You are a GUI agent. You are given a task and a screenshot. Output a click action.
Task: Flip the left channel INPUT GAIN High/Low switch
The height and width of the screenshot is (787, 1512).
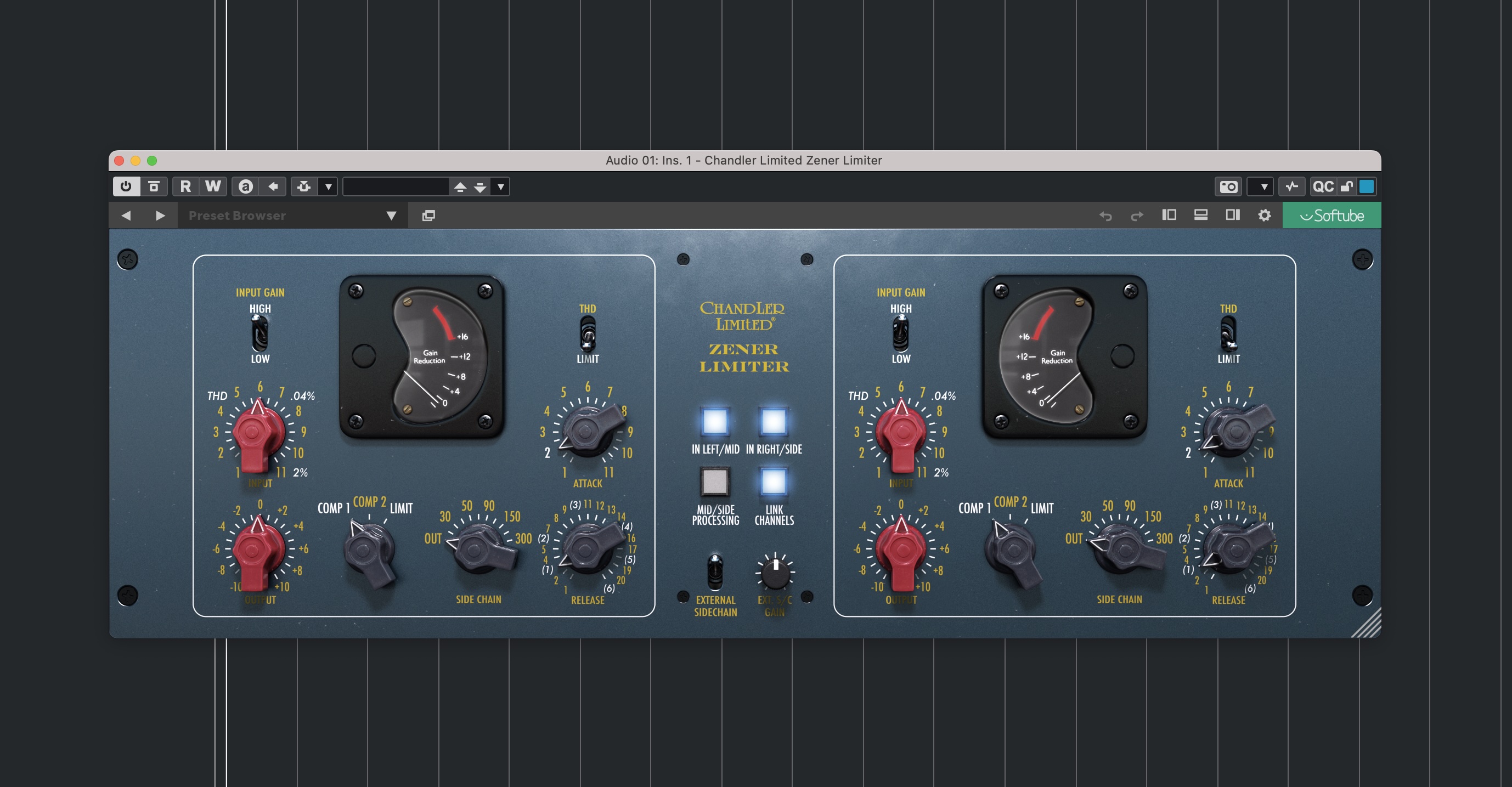[259, 333]
